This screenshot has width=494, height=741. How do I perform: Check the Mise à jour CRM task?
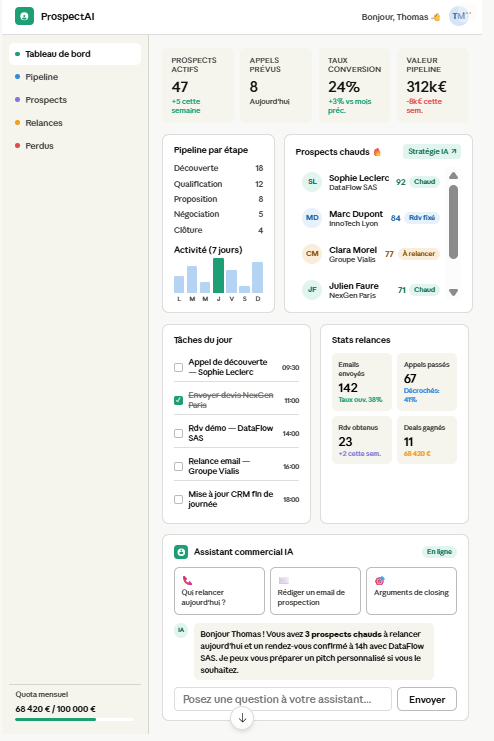pos(178,500)
